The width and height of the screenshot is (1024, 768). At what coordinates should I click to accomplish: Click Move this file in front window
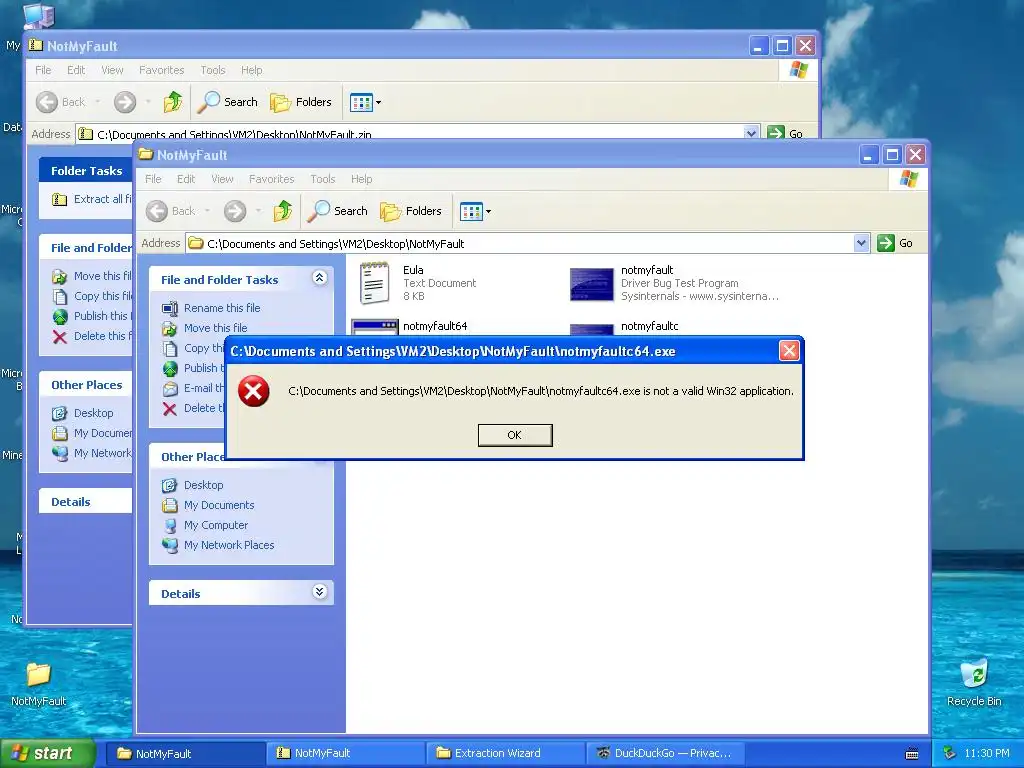pyautogui.click(x=216, y=328)
